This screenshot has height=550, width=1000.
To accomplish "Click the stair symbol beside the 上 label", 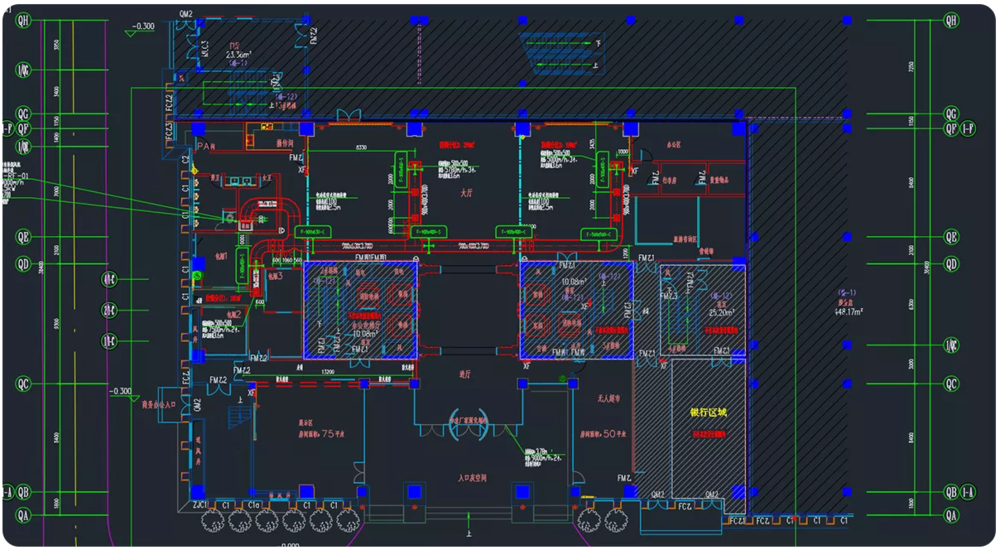I will coord(241,418).
